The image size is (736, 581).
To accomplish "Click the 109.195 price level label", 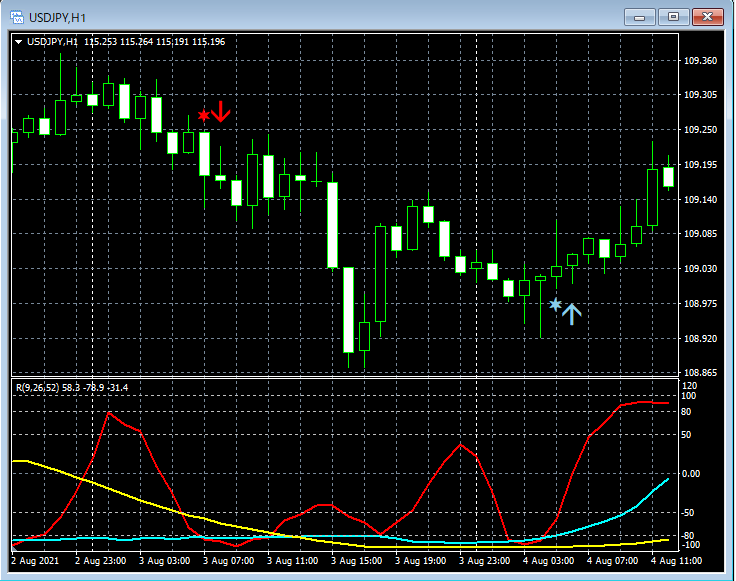I will pos(700,164).
